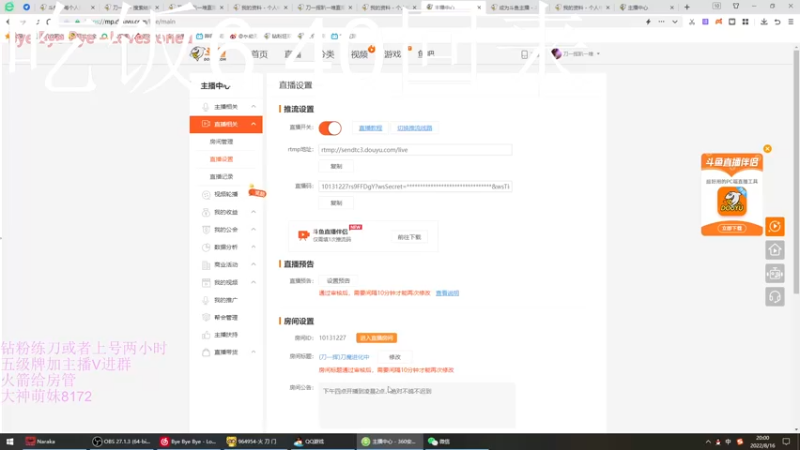
Task: Select 房间管理 in the sidebar
Action: coord(221,142)
